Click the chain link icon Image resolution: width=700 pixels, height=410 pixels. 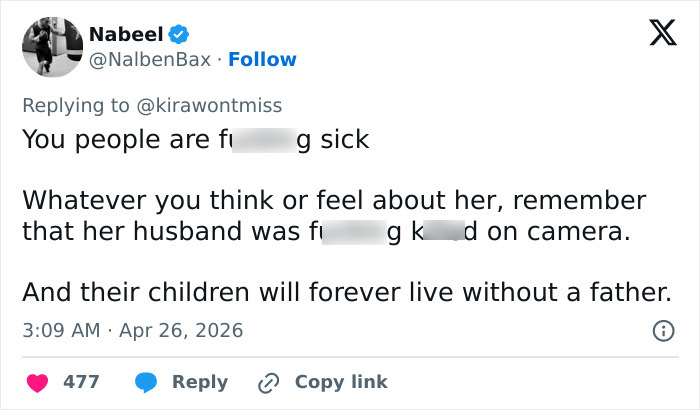(268, 382)
